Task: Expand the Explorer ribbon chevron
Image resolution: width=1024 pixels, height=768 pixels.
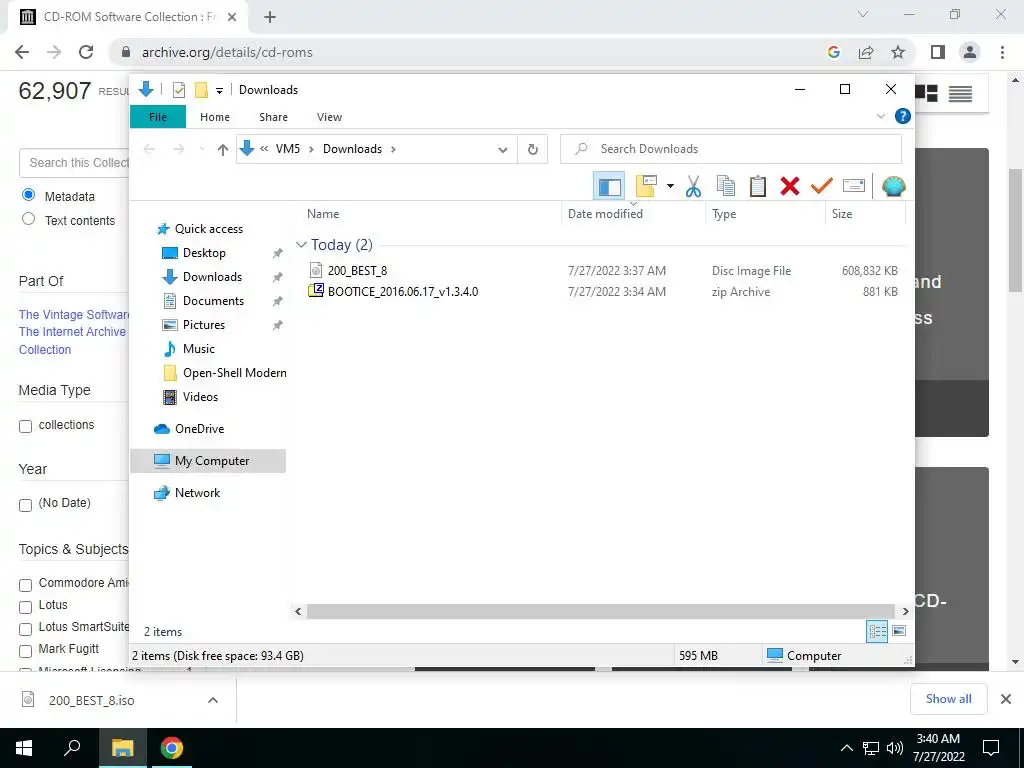Action: point(880,116)
